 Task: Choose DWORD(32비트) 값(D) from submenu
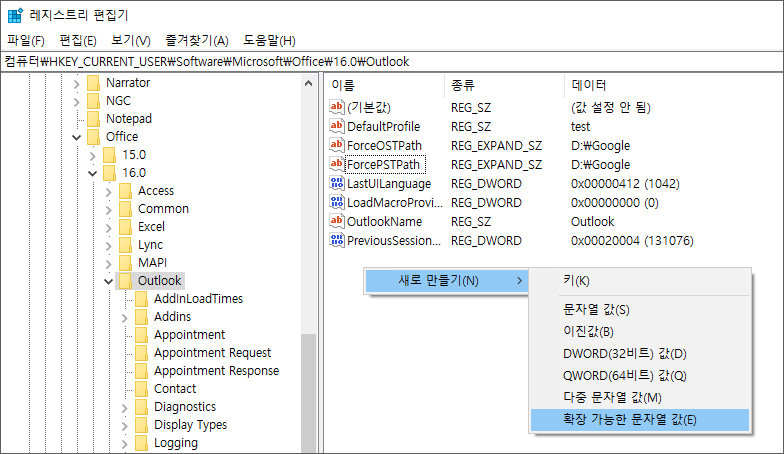640,354
